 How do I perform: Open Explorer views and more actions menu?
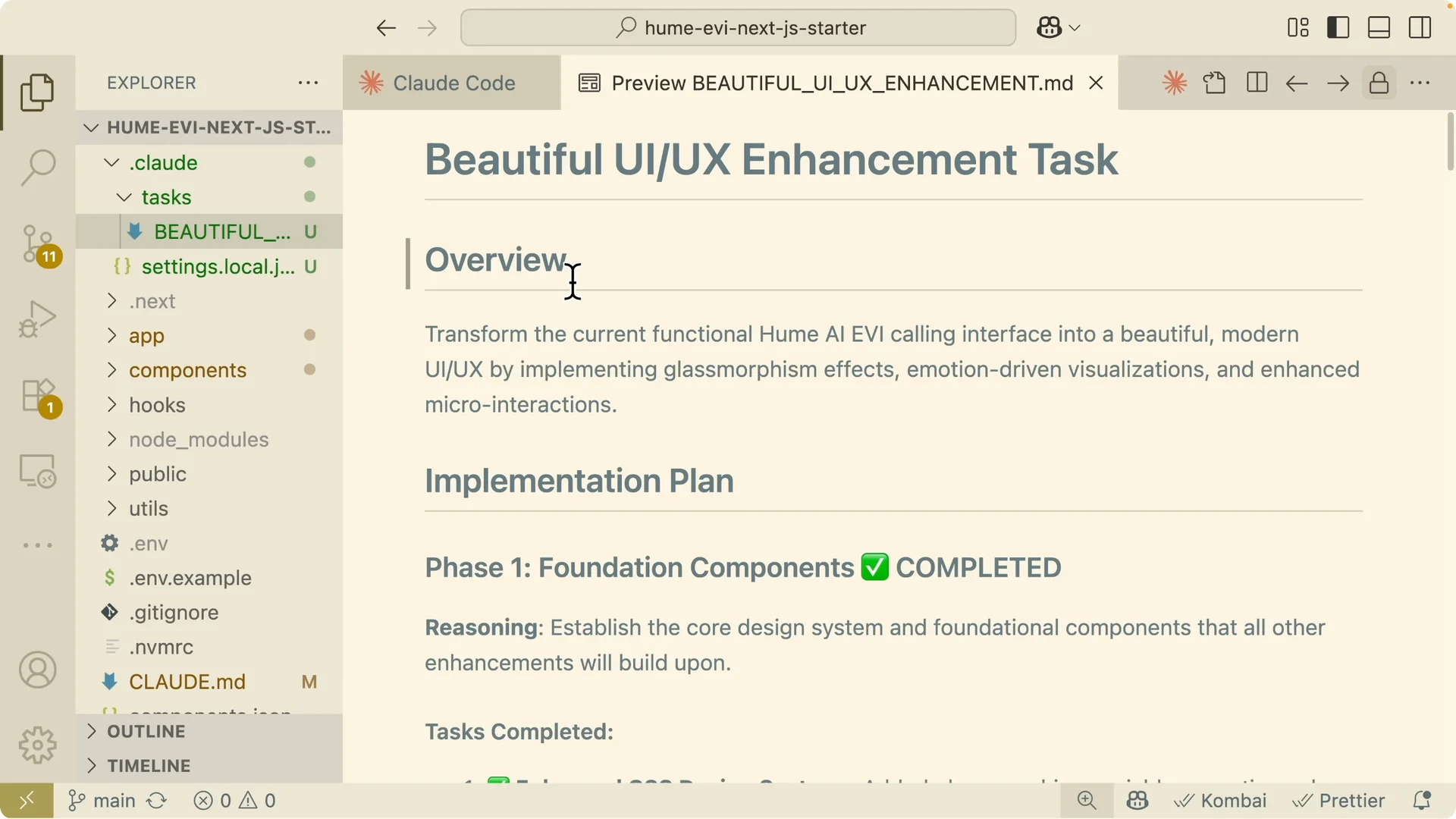(308, 83)
